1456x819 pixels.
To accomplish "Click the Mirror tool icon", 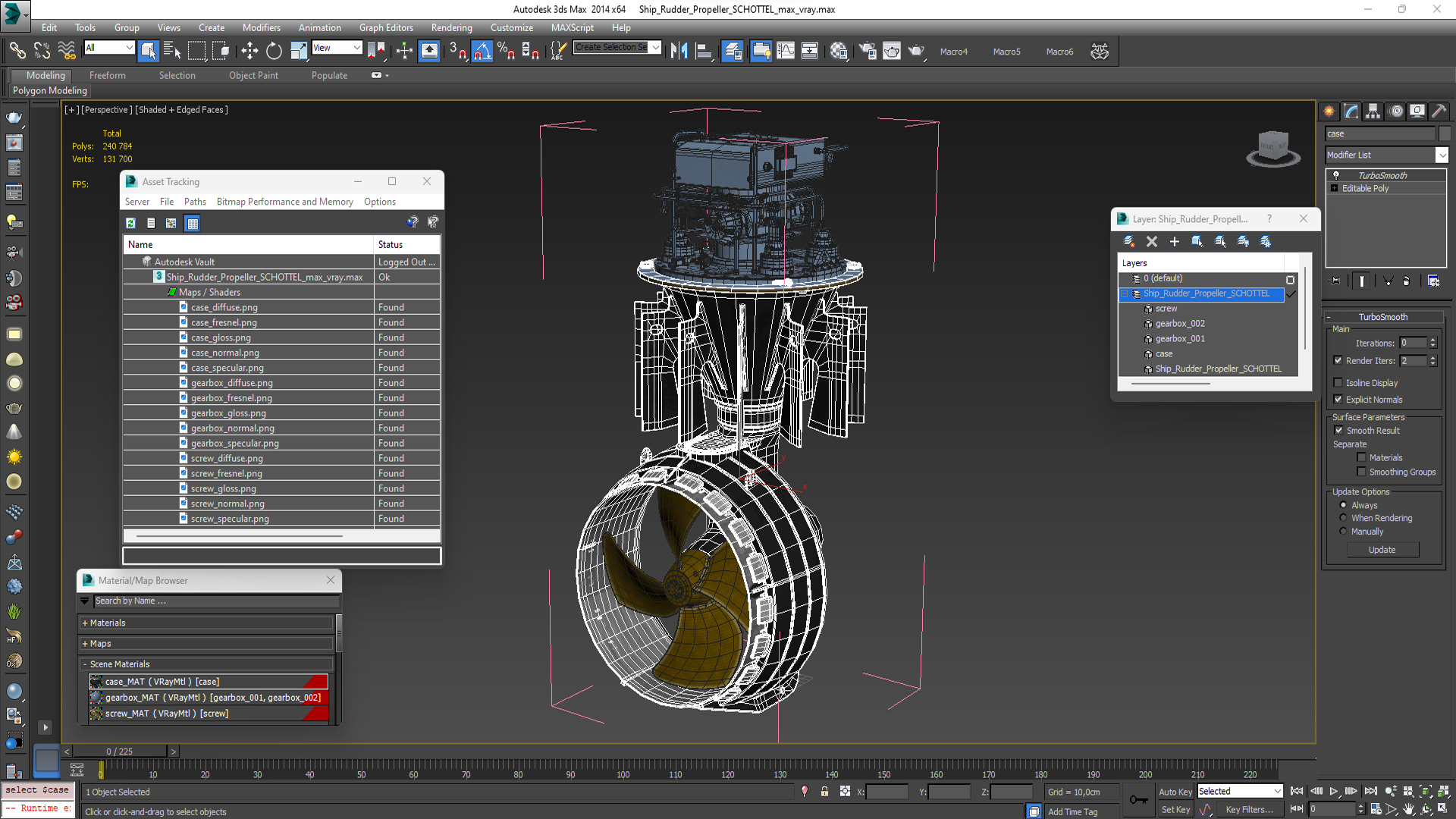I will [679, 51].
